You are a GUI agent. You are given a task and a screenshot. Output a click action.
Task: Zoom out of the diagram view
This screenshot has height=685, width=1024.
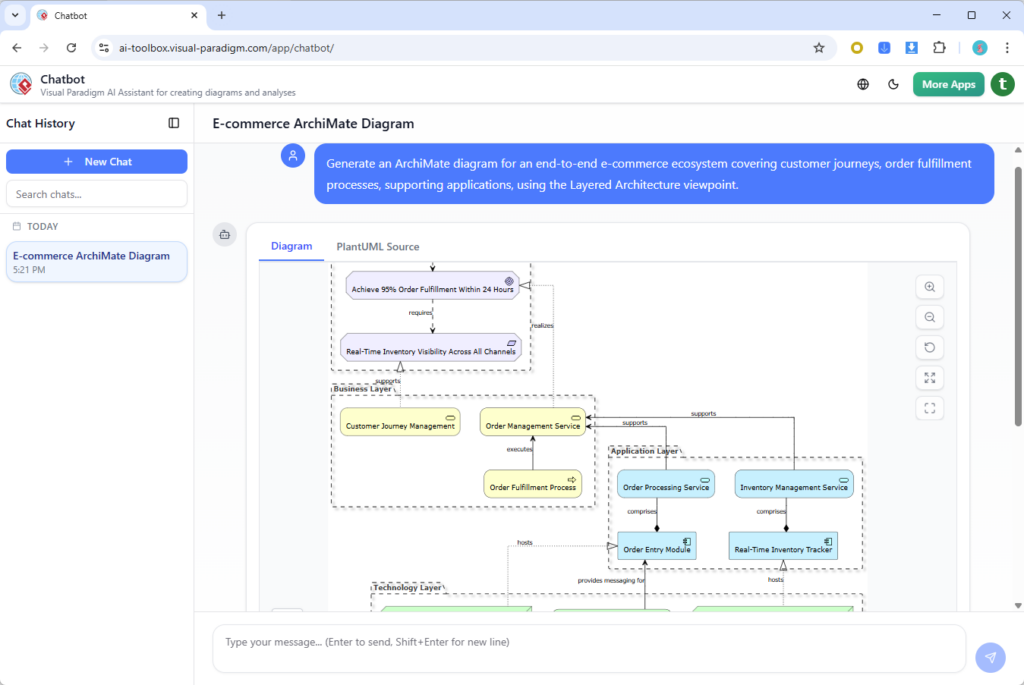click(x=930, y=317)
